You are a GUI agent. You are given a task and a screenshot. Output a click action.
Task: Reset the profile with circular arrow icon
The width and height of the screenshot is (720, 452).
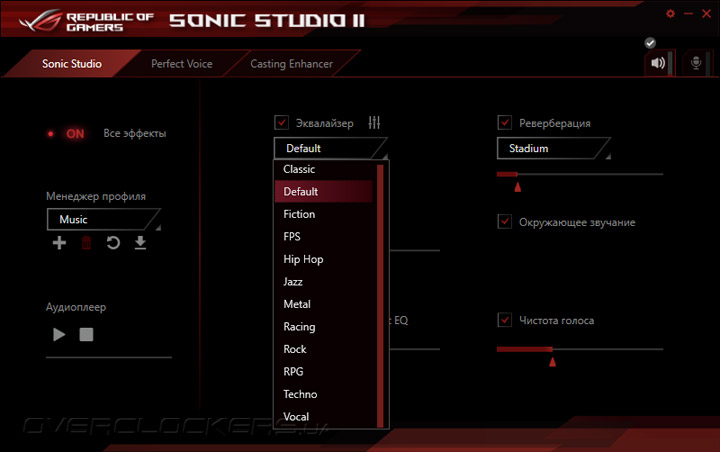113,243
